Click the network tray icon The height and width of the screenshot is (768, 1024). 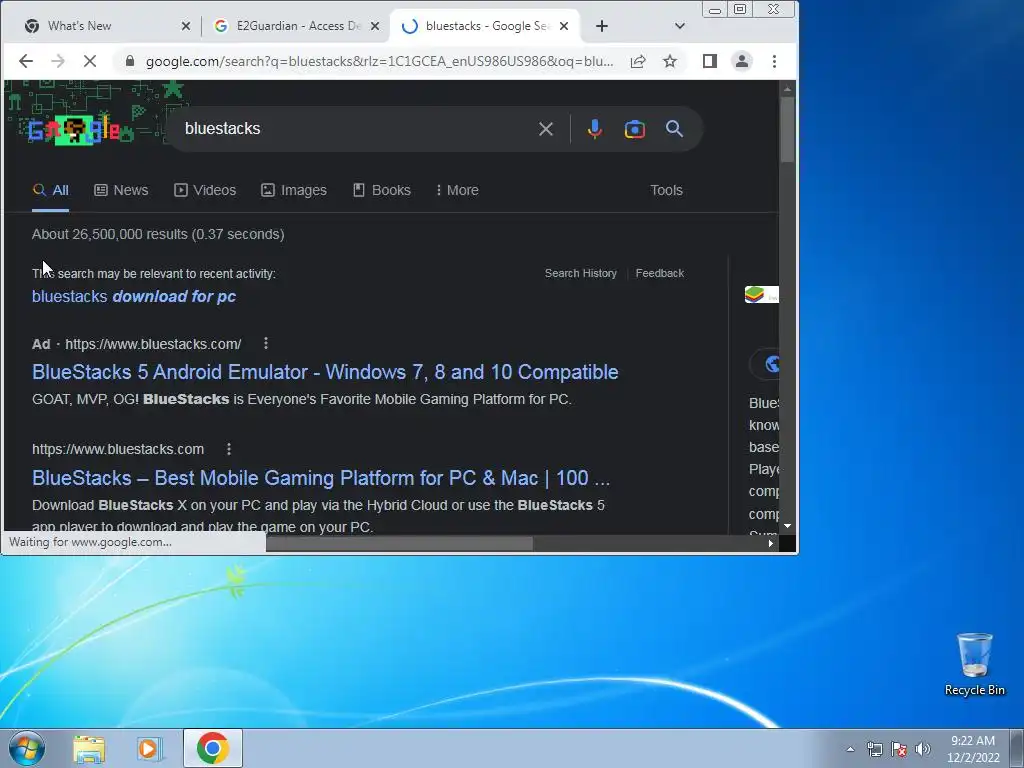tap(874, 749)
